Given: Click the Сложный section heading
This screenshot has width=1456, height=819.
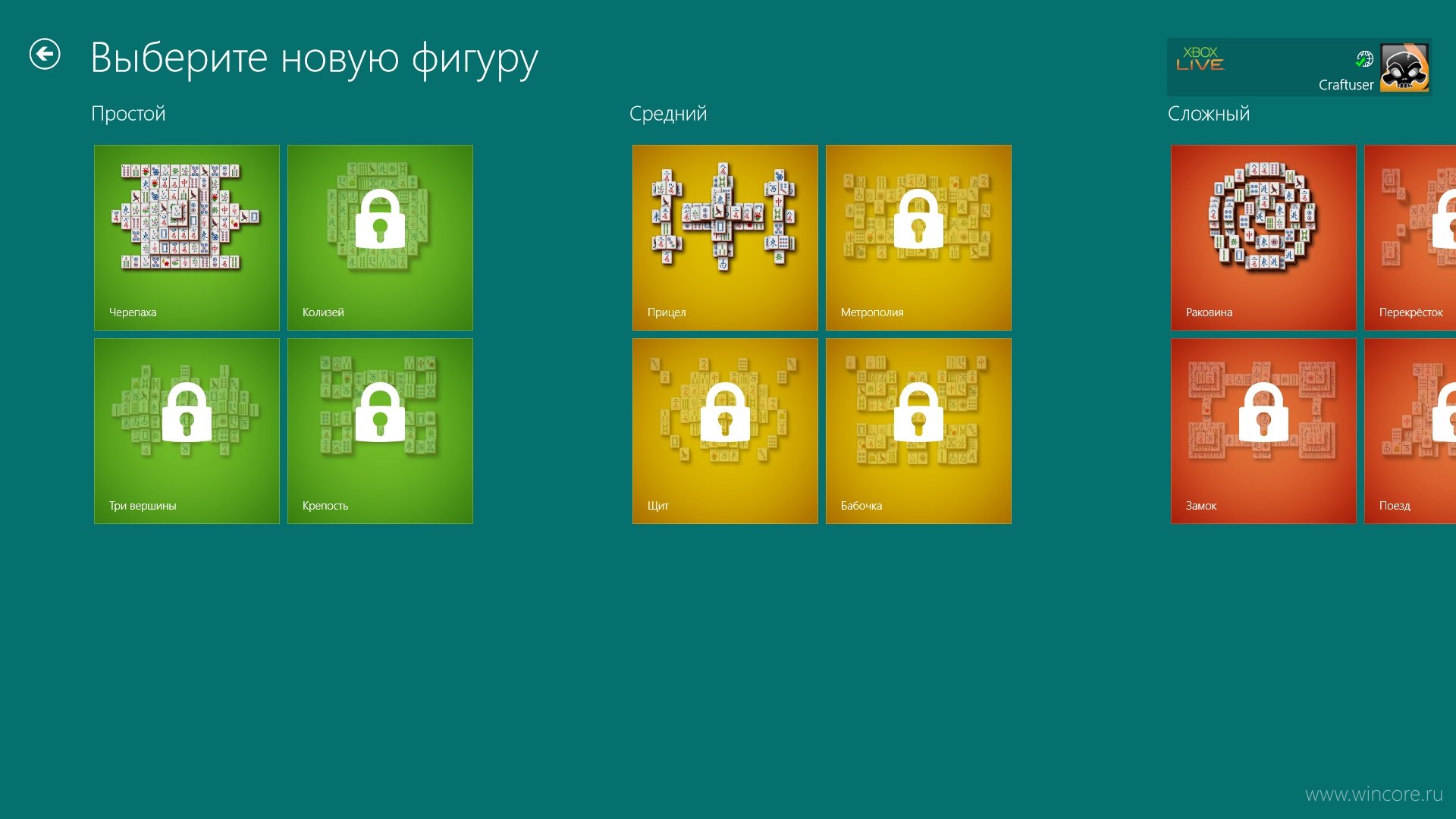Looking at the screenshot, I should pos(1209,114).
